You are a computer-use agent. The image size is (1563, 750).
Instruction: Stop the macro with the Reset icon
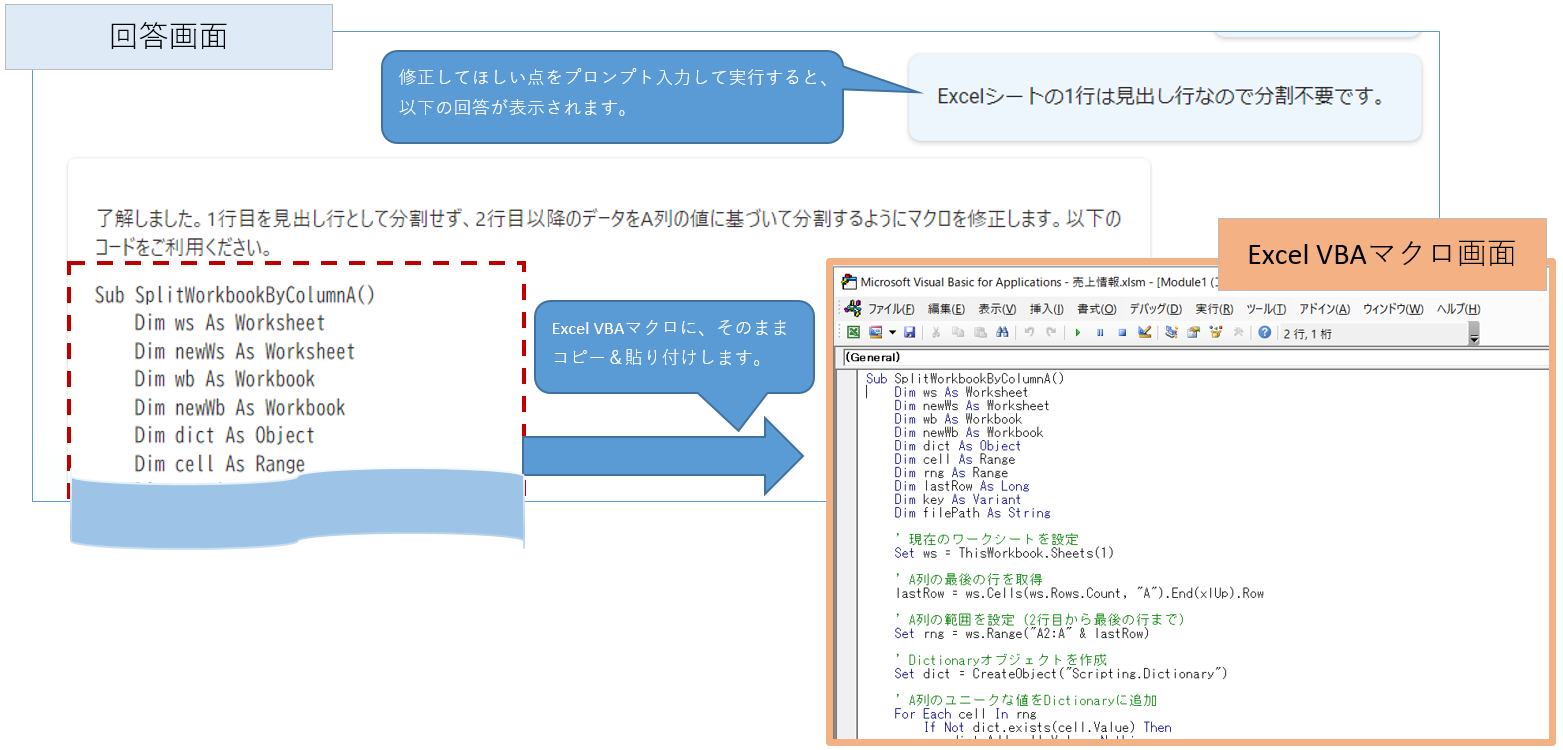(1122, 332)
